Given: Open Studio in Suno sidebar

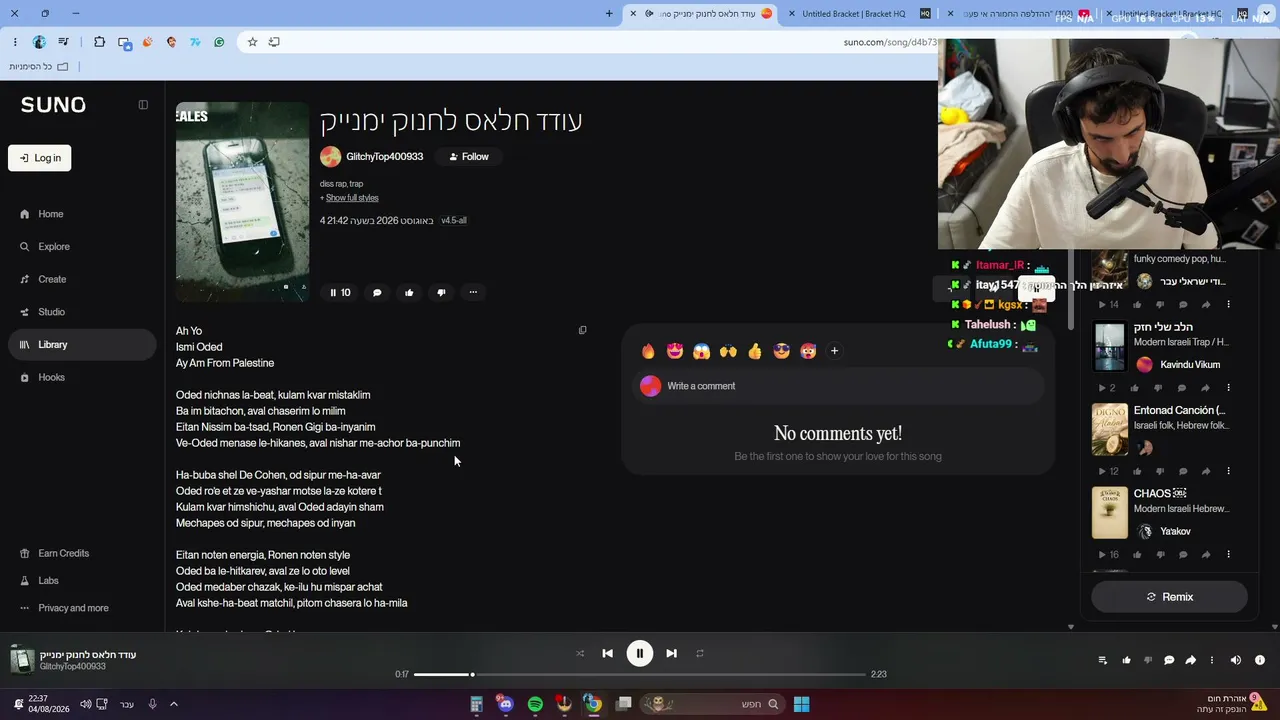Looking at the screenshot, I should (x=82, y=312).
